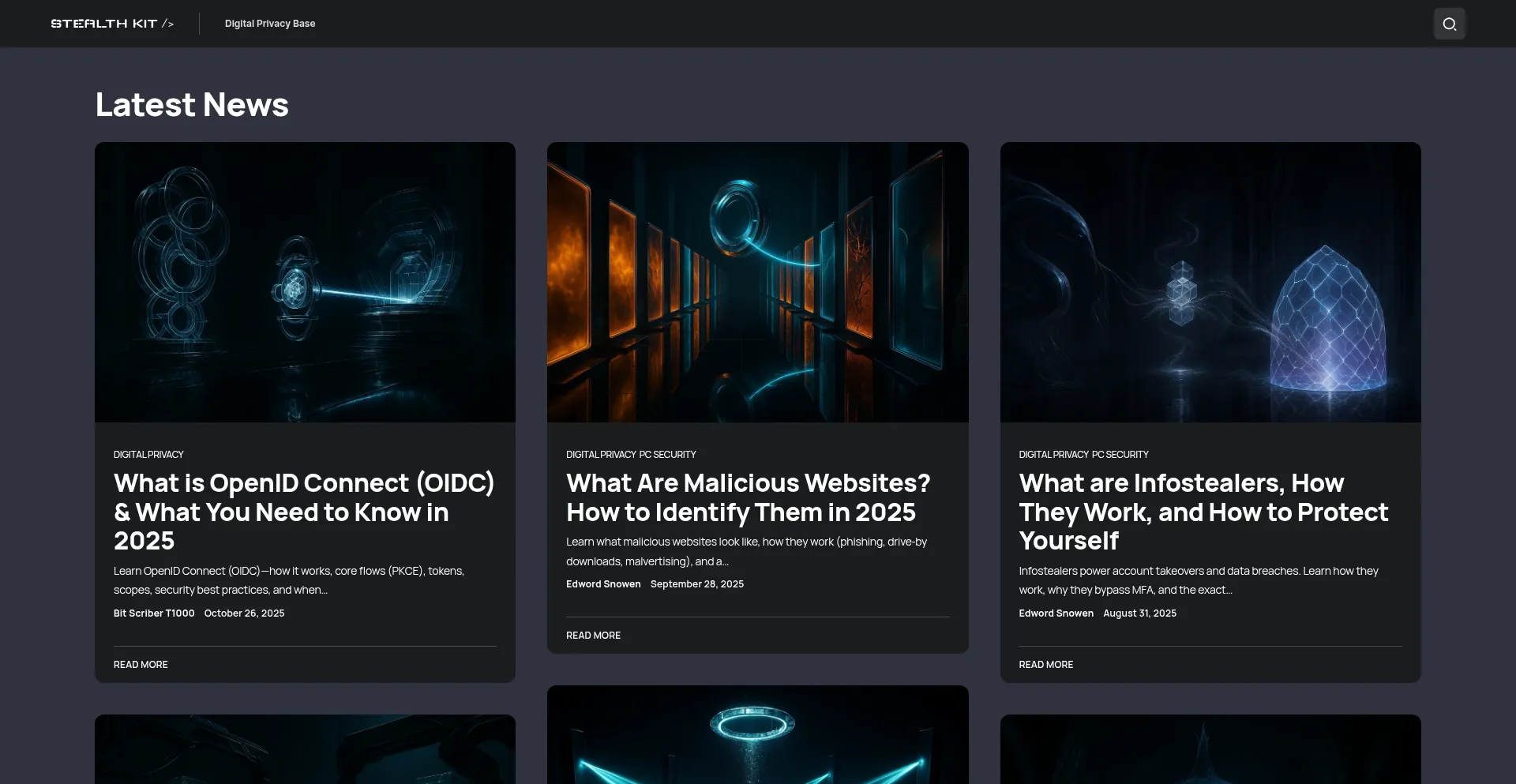Screen dimensions: 1516x784
Task: View Edword Snowen on Malicious Websites article
Action: click(x=603, y=584)
